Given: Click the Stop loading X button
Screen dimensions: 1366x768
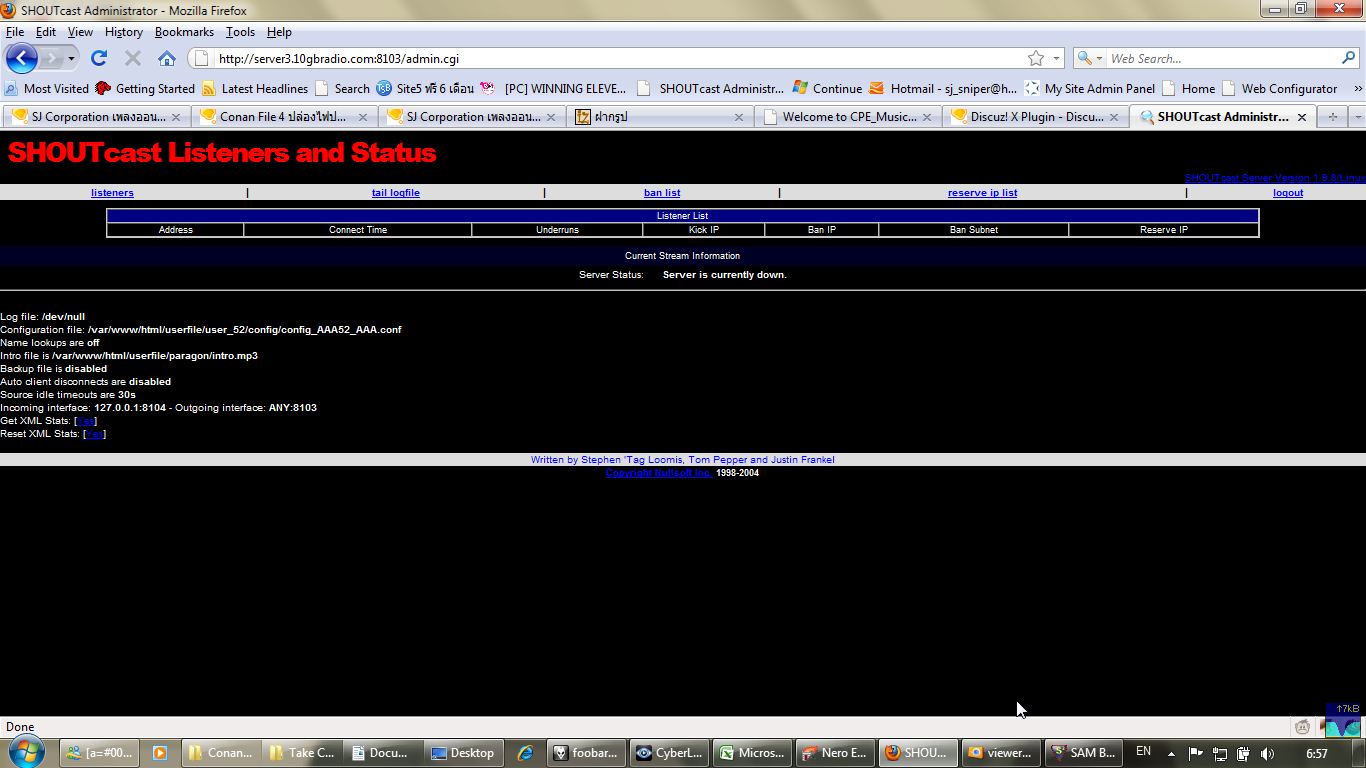Looking at the screenshot, I should (x=132, y=58).
